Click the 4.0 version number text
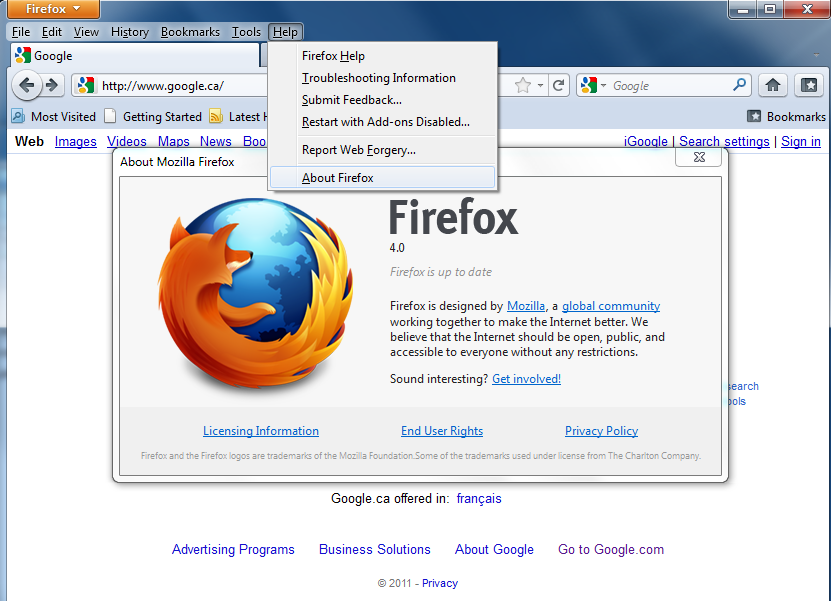This screenshot has width=831, height=601. tap(397, 248)
